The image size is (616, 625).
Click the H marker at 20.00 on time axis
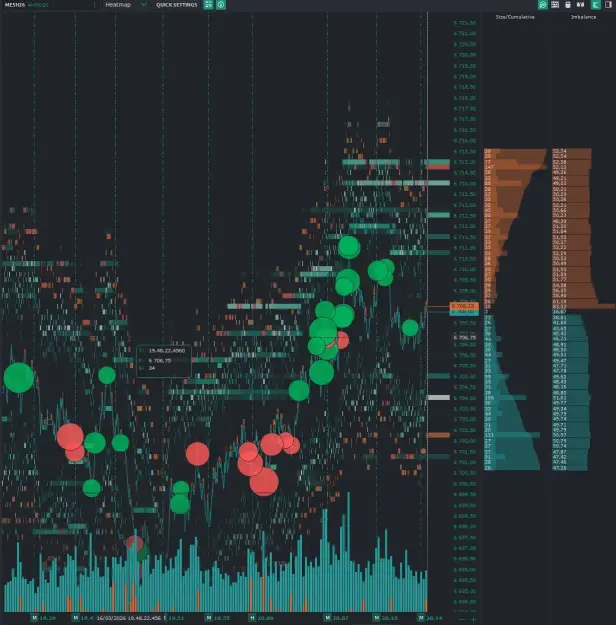coord(252,618)
